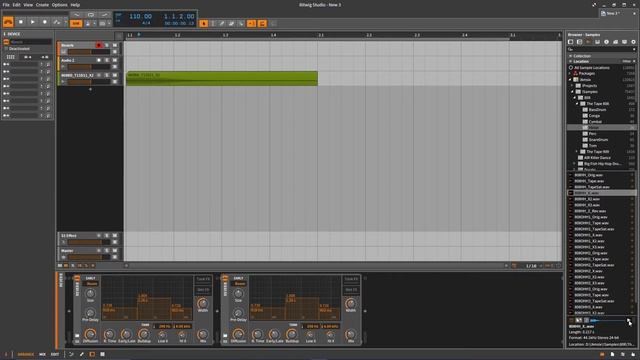Select the Knife tool
Viewport: 640px width, 360px height.
tap(241, 24)
